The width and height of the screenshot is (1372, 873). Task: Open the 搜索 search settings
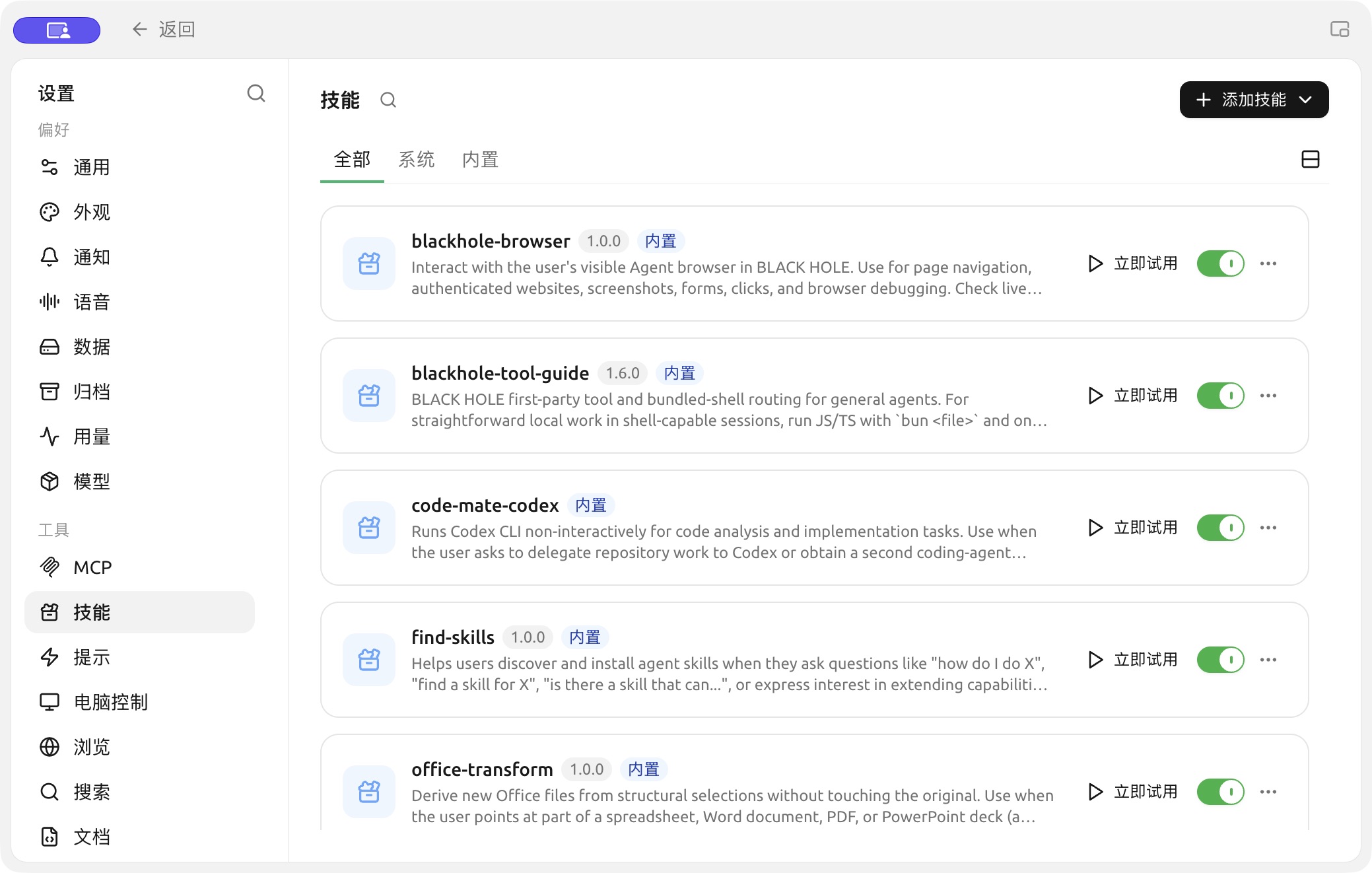point(139,792)
